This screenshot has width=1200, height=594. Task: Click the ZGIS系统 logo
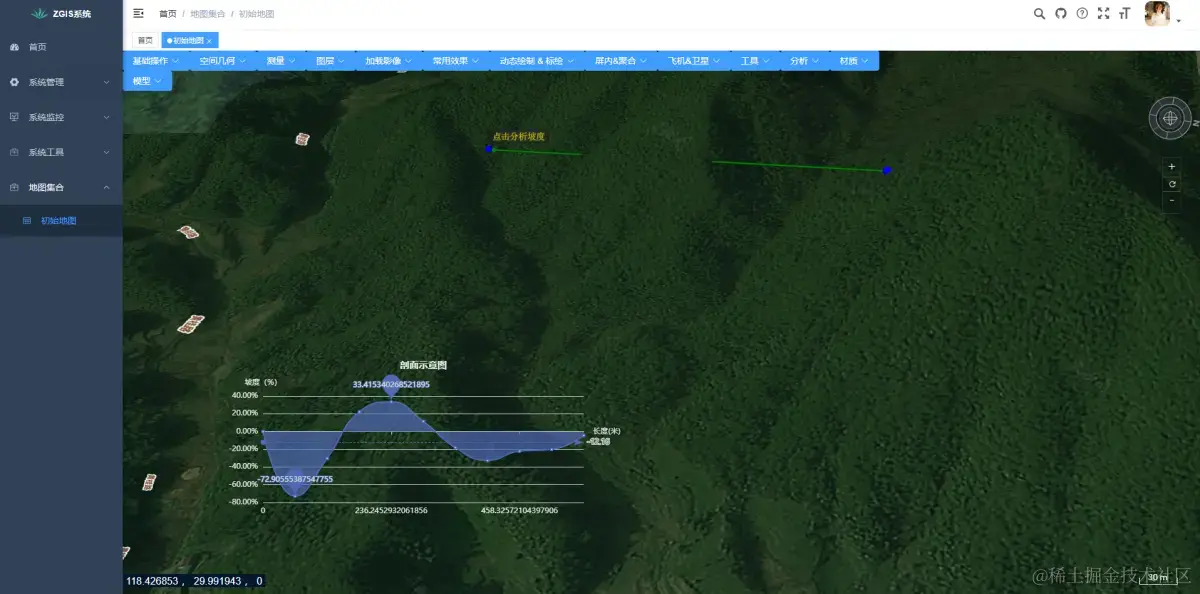click(61, 14)
